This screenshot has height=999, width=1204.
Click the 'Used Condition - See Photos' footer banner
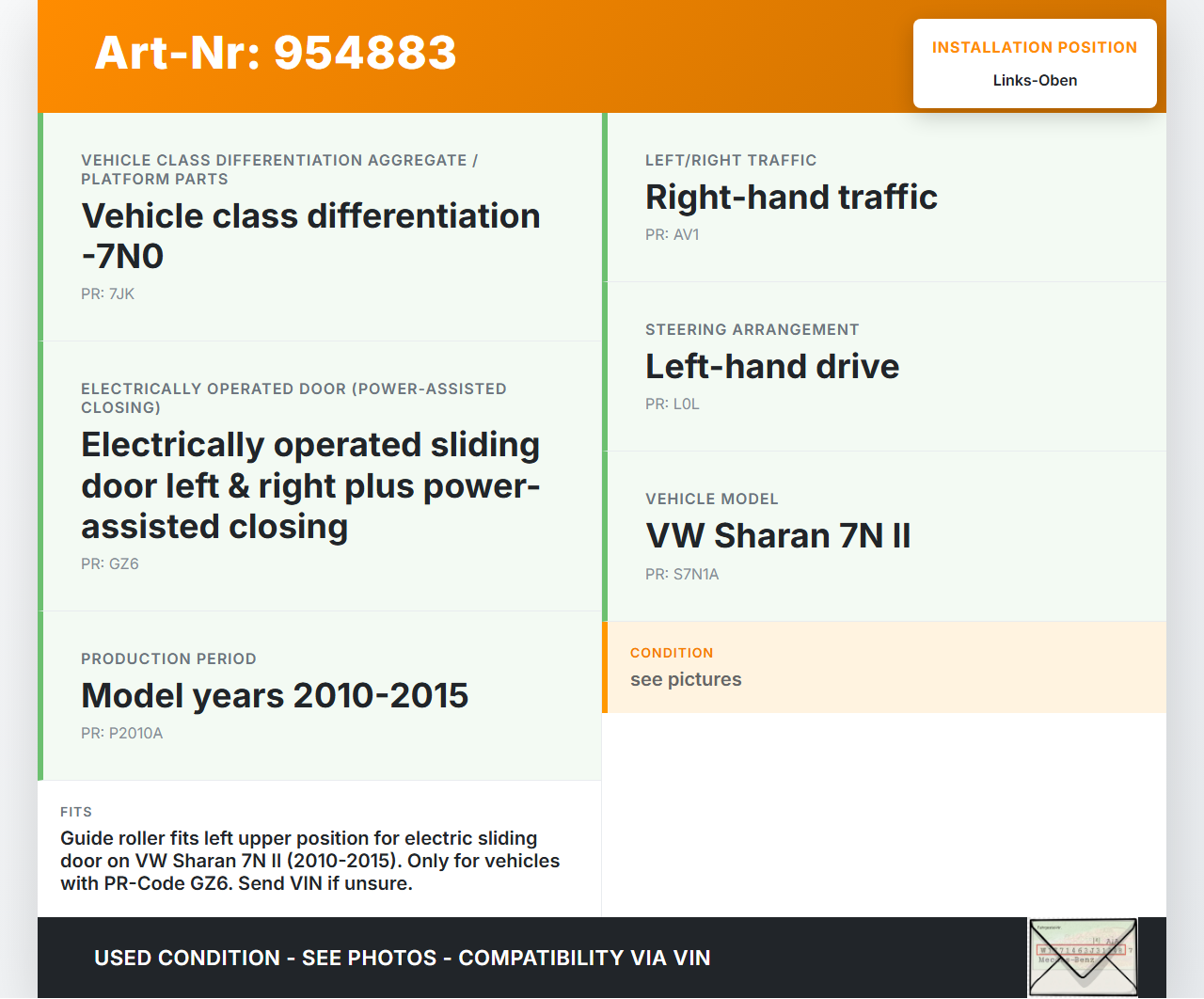pyautogui.click(x=403, y=959)
